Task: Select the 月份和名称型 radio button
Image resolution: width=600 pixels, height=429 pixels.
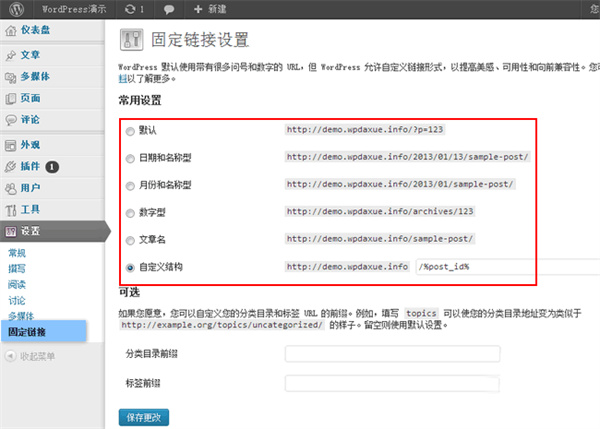Action: [130, 186]
